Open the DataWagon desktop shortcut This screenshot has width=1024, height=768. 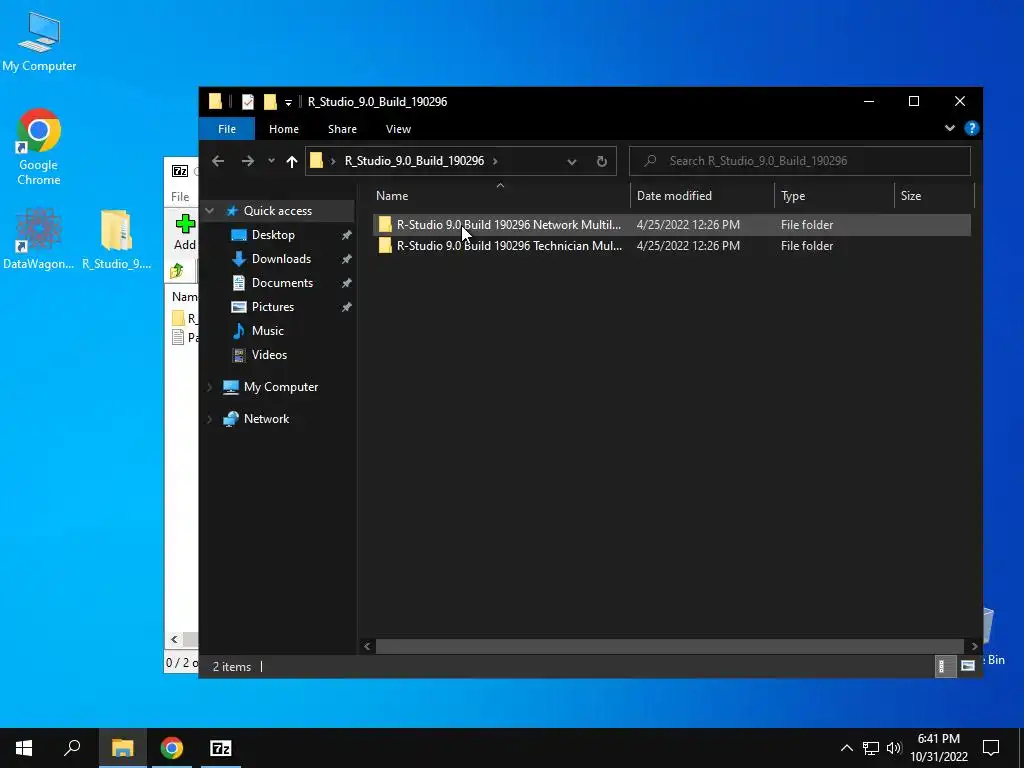(x=39, y=239)
